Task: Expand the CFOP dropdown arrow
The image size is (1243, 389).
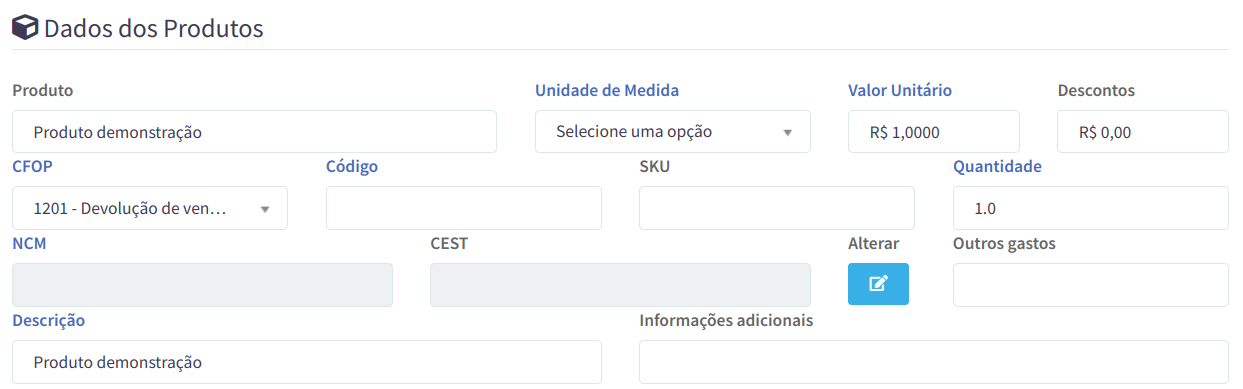Action: (265, 209)
